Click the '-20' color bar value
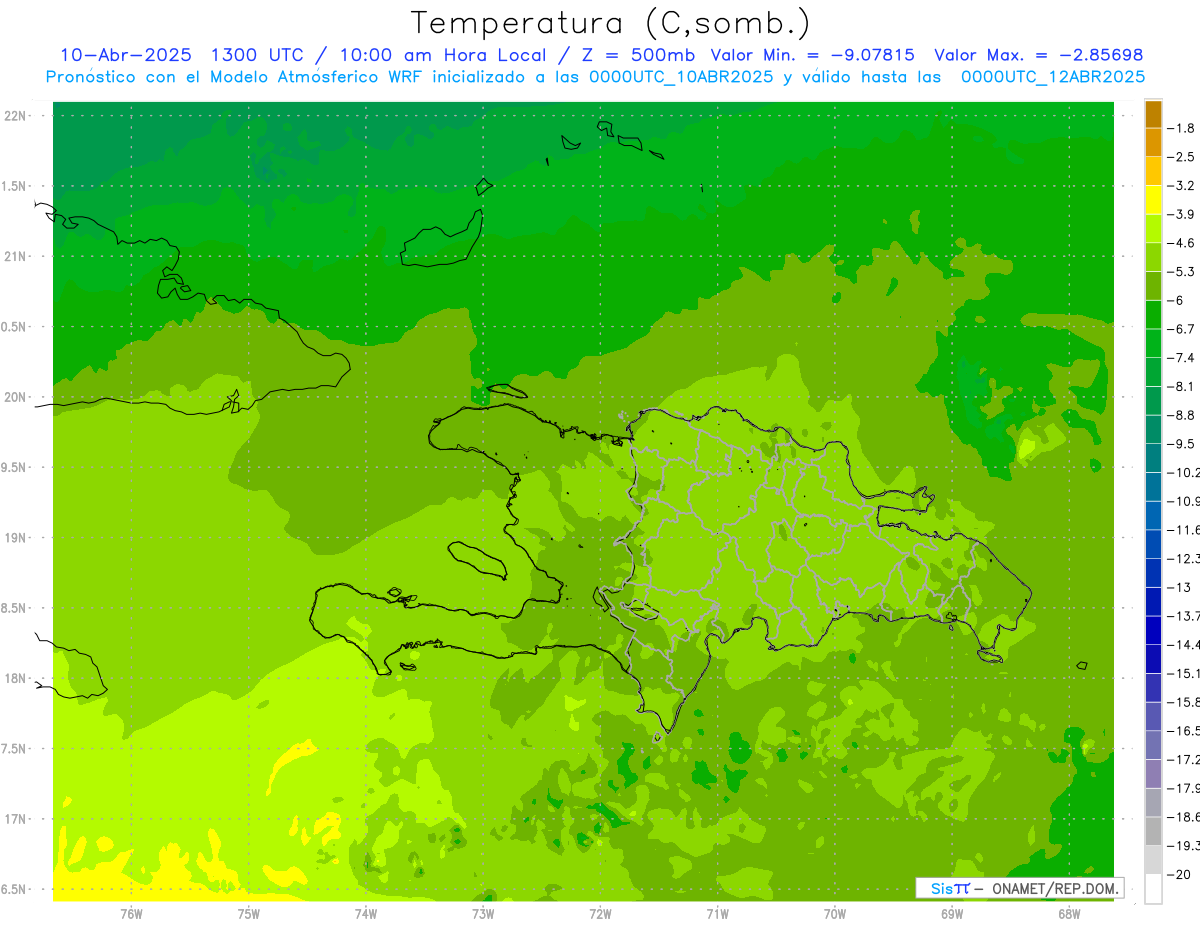Viewport: 1200px width, 927px height. click(x=1179, y=875)
